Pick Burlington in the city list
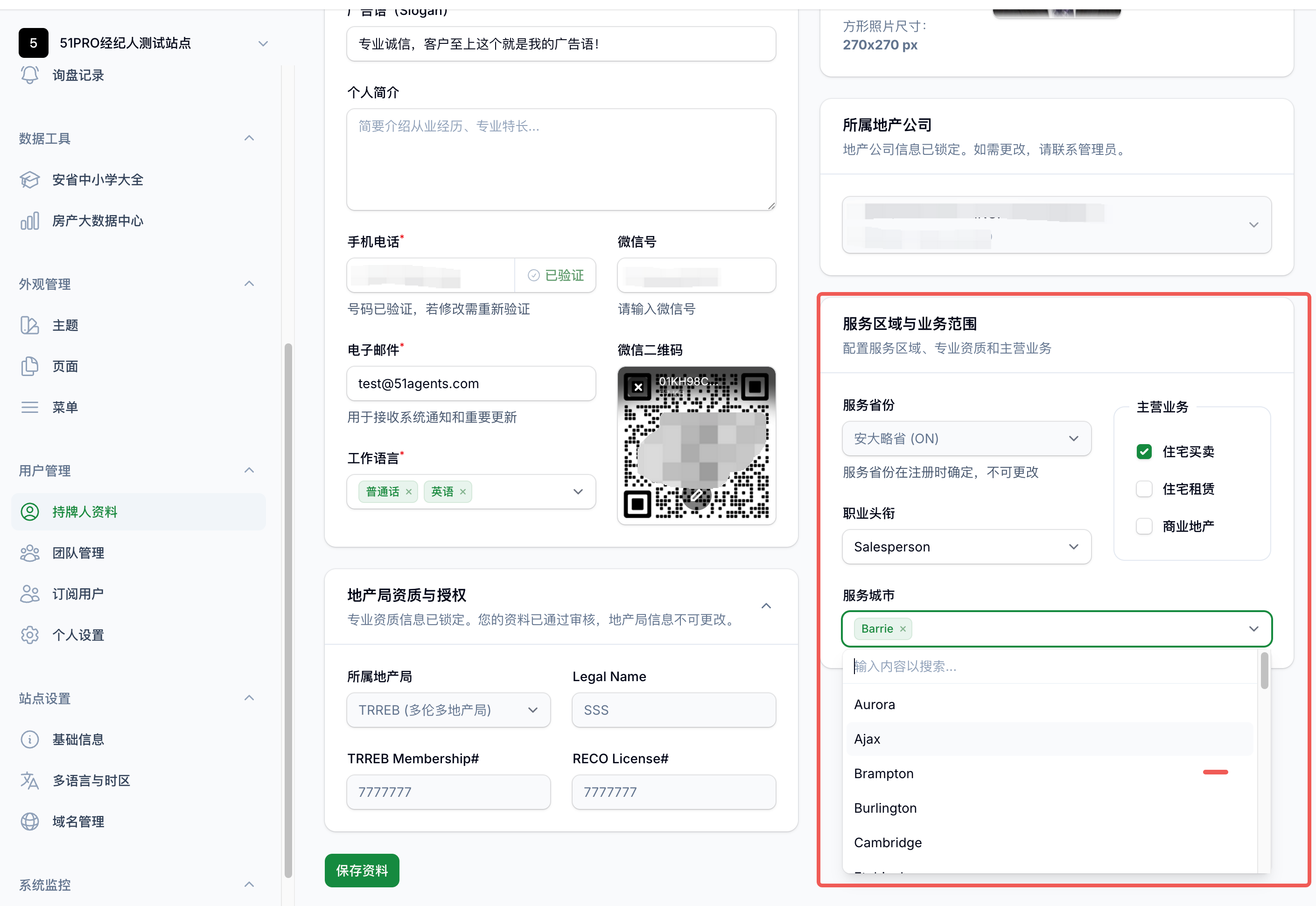 [1049, 808]
